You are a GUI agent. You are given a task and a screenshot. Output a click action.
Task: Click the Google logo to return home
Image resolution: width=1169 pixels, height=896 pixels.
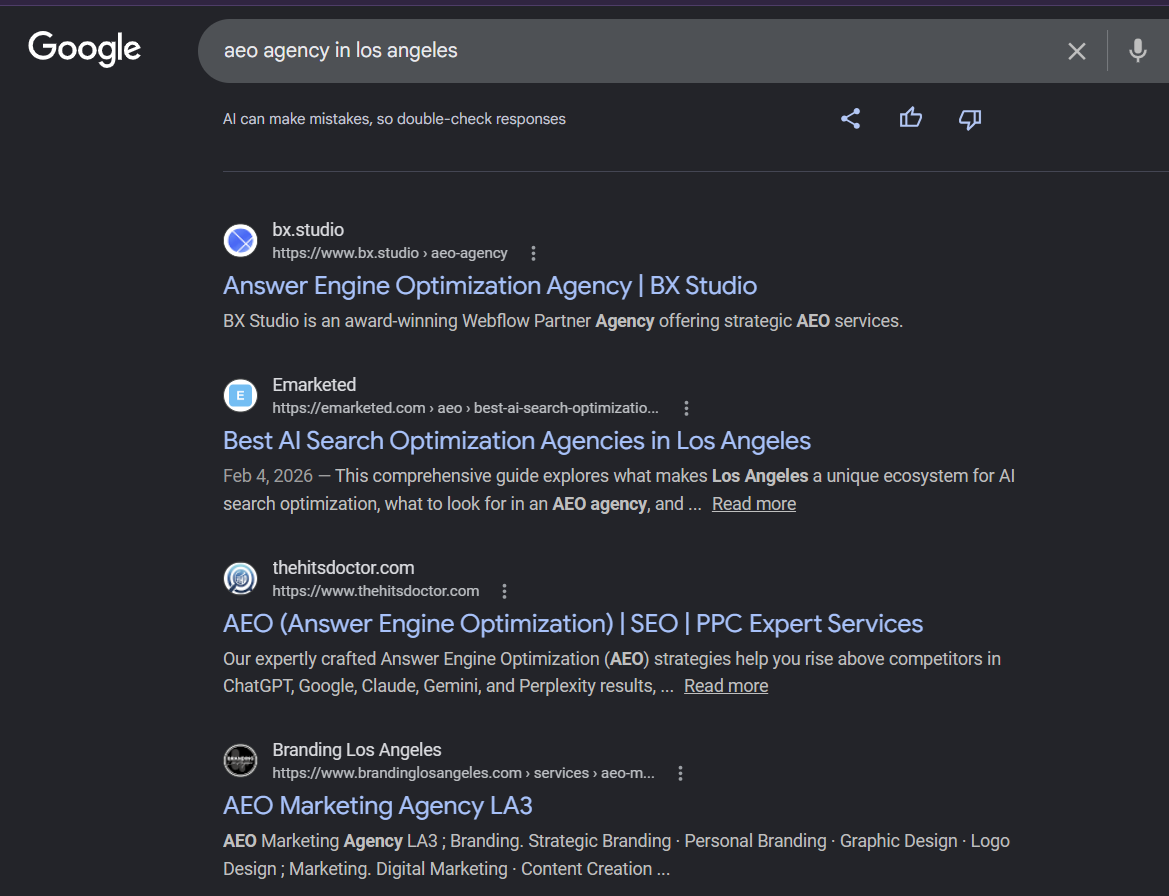84,49
